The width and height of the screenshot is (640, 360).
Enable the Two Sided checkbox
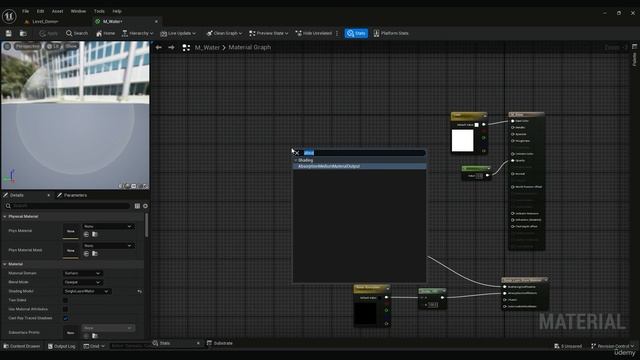point(65,300)
